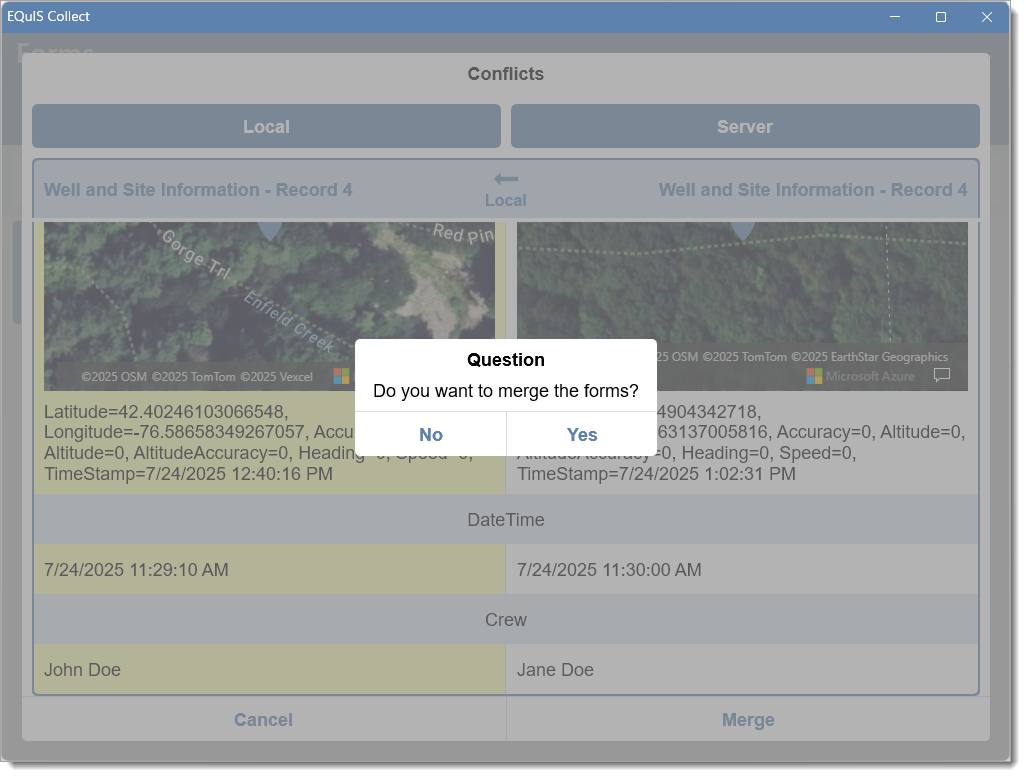Click the Merge button in Conflicts
The image size is (1026, 777).
[x=748, y=719]
